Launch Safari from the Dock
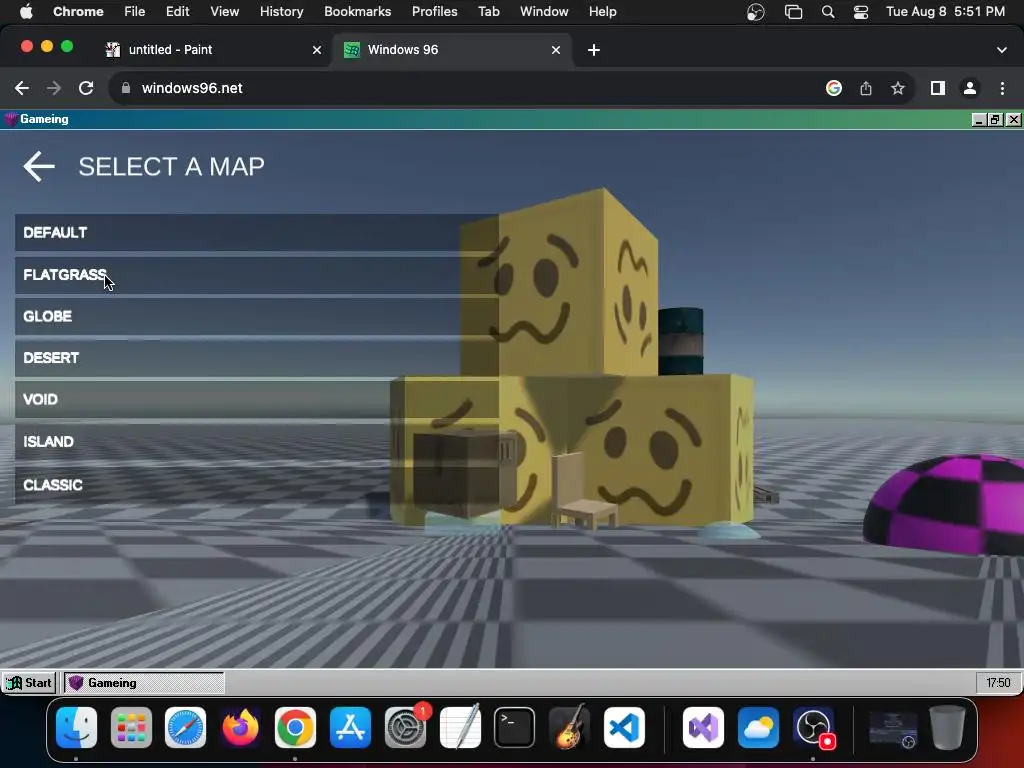This screenshot has width=1024, height=768. click(x=185, y=728)
